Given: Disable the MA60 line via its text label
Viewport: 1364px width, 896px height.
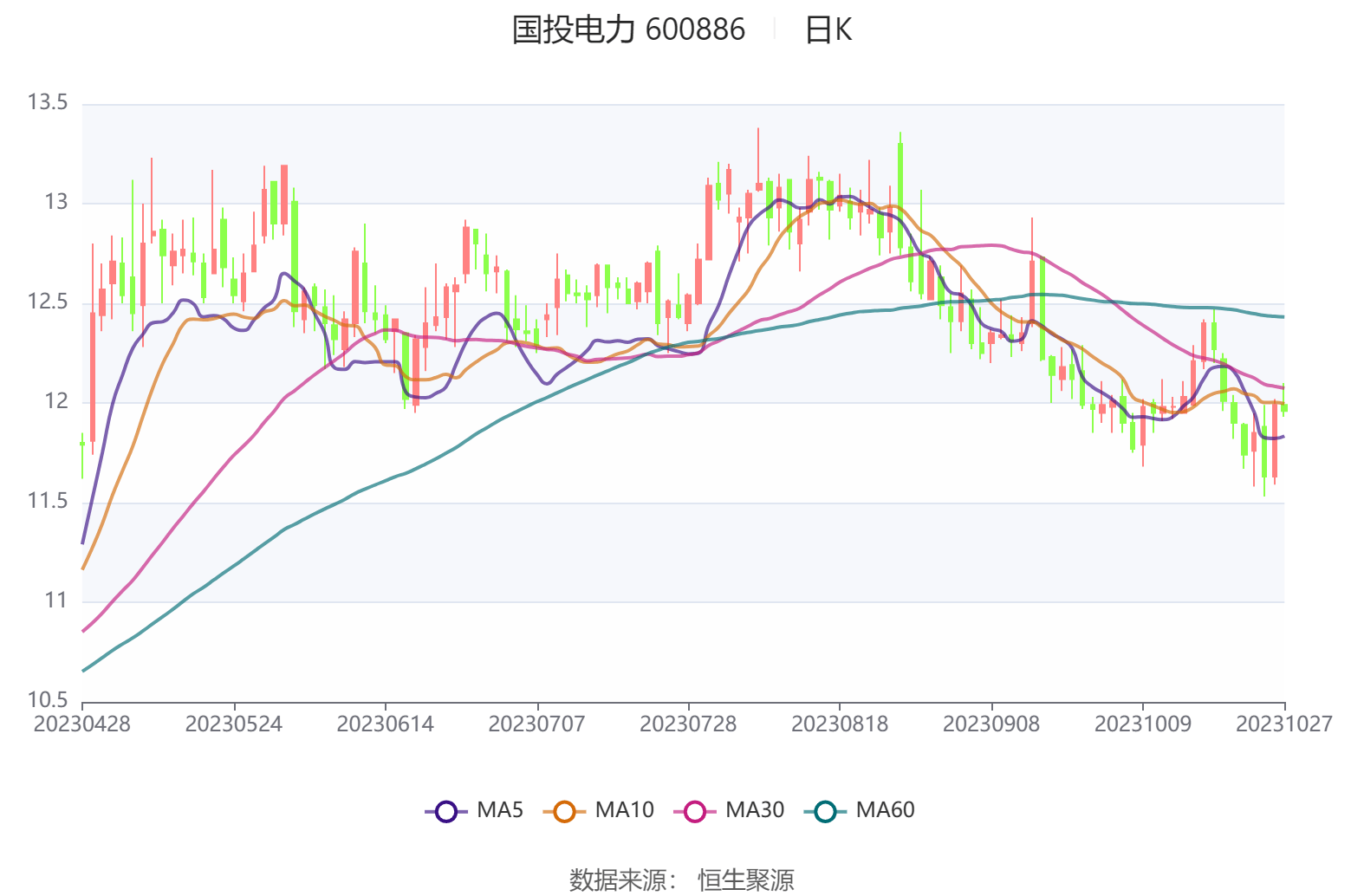Looking at the screenshot, I should [x=885, y=810].
